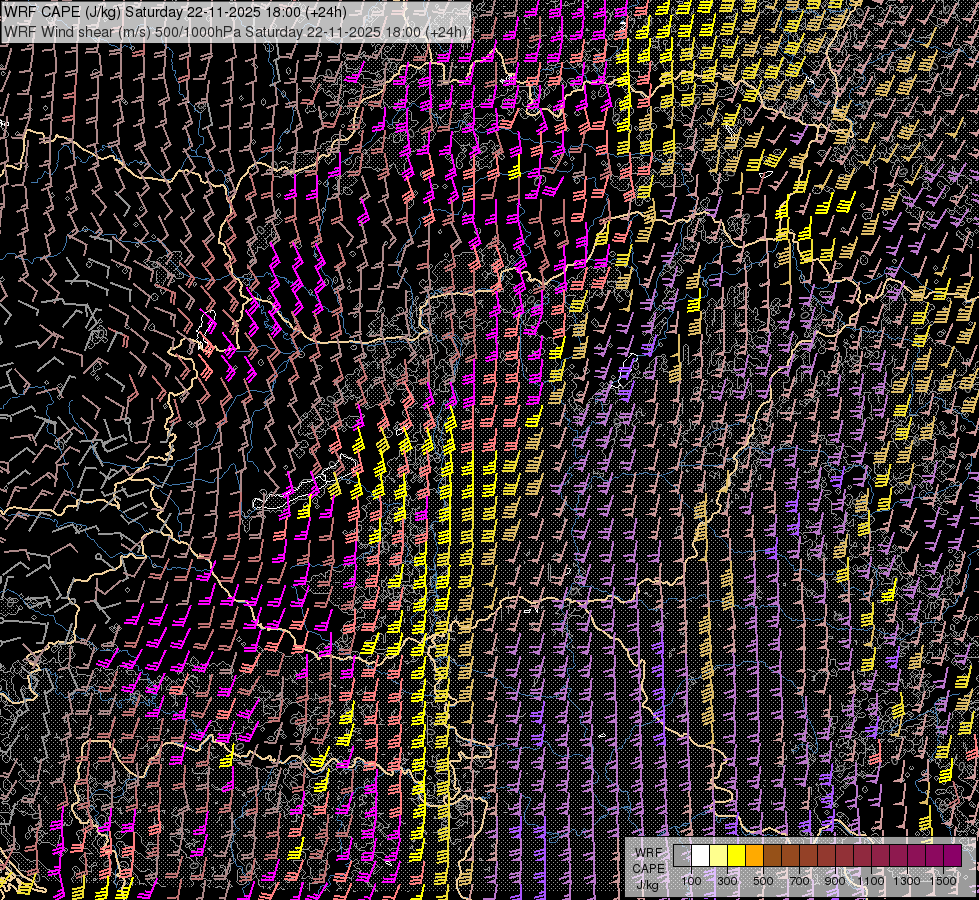The height and width of the screenshot is (900, 979).
Task: Click the 900 value under the colorbar
Action: point(835,881)
